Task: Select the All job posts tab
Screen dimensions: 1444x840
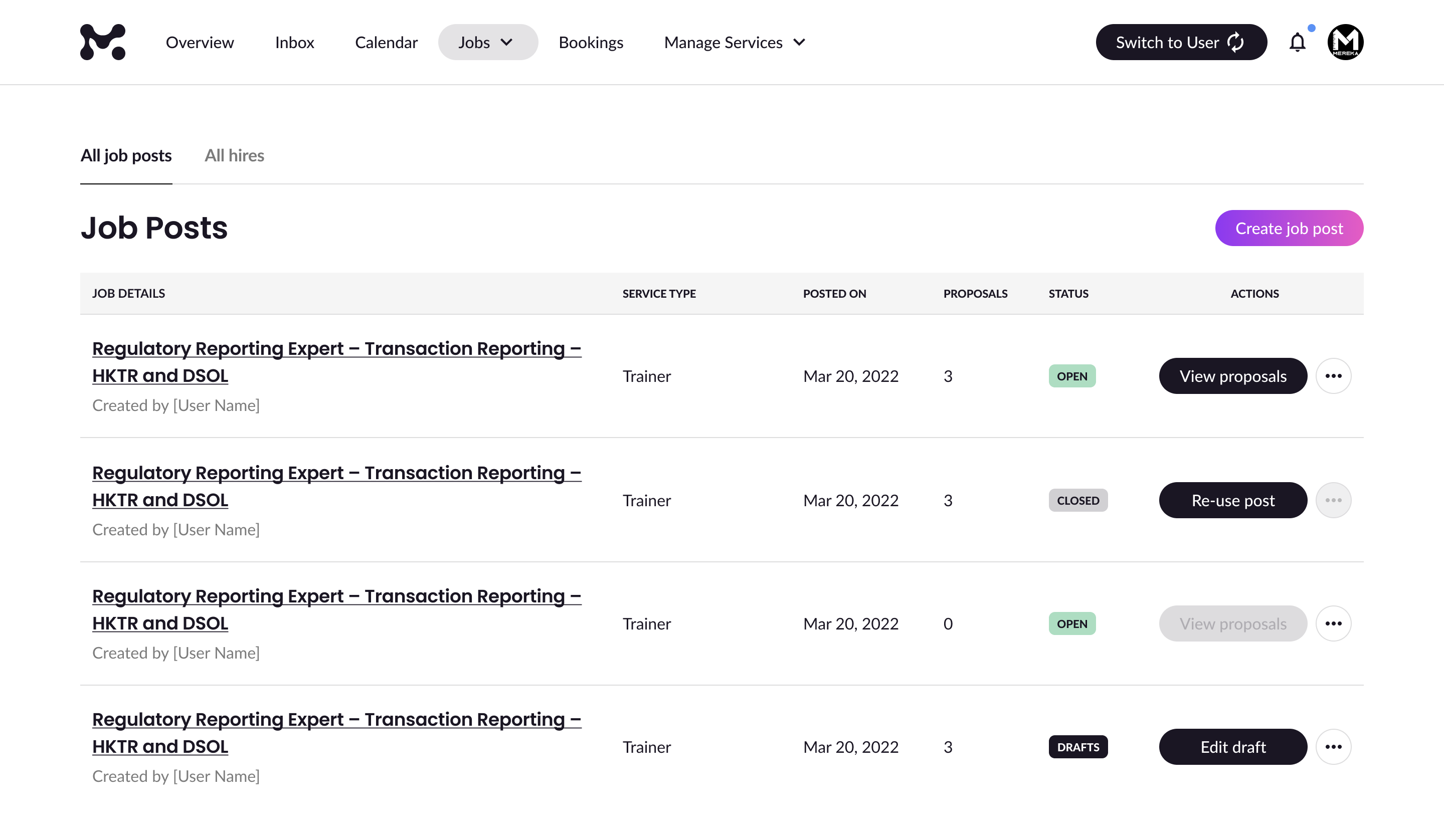Action: (125, 155)
